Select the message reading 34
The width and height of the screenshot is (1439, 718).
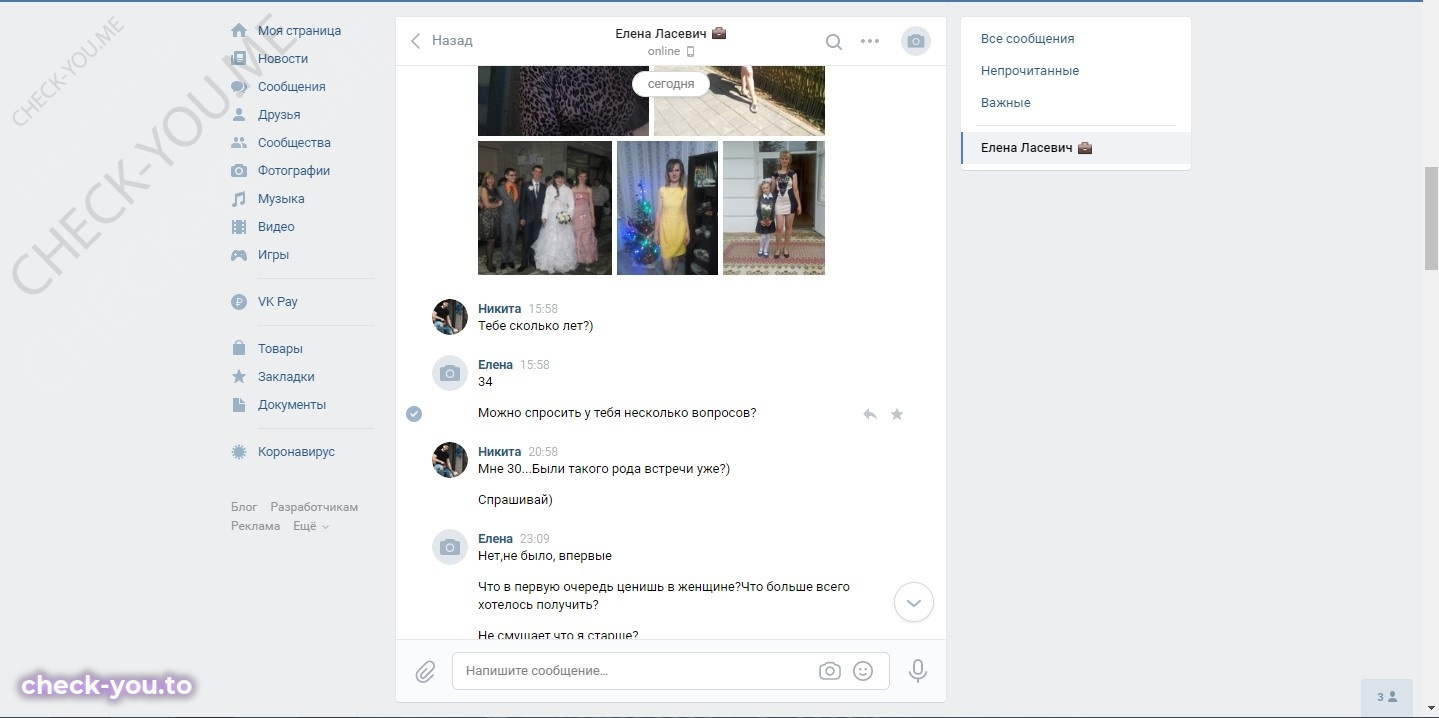click(x=485, y=382)
